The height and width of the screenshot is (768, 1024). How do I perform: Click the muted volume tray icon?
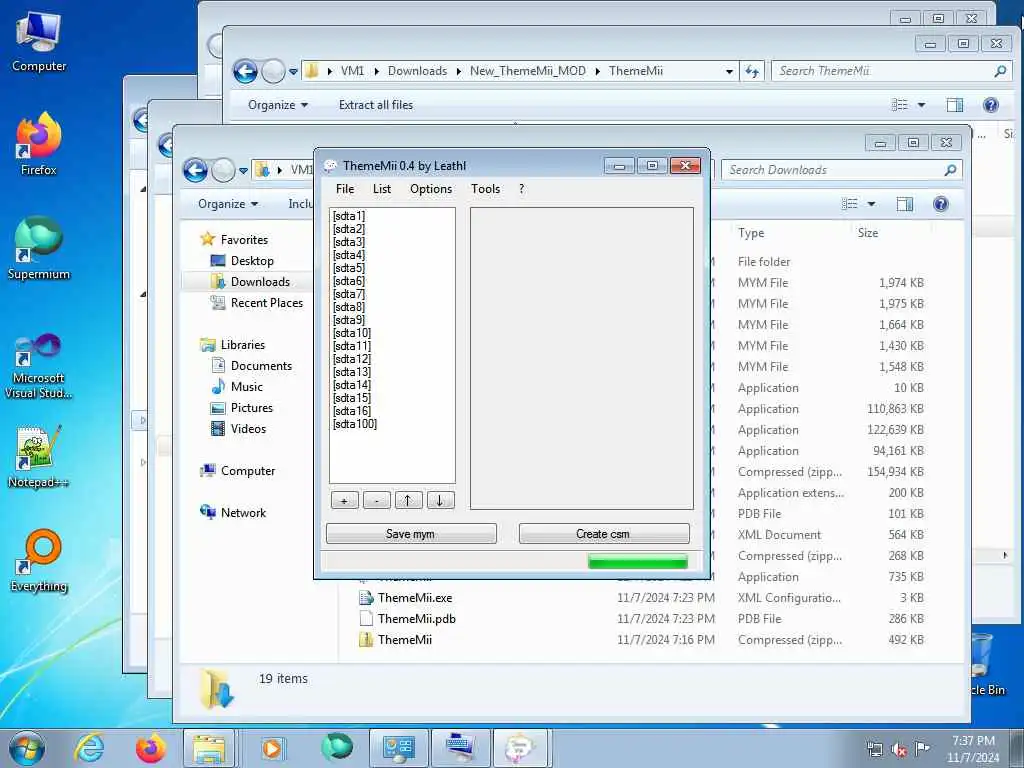coord(899,750)
